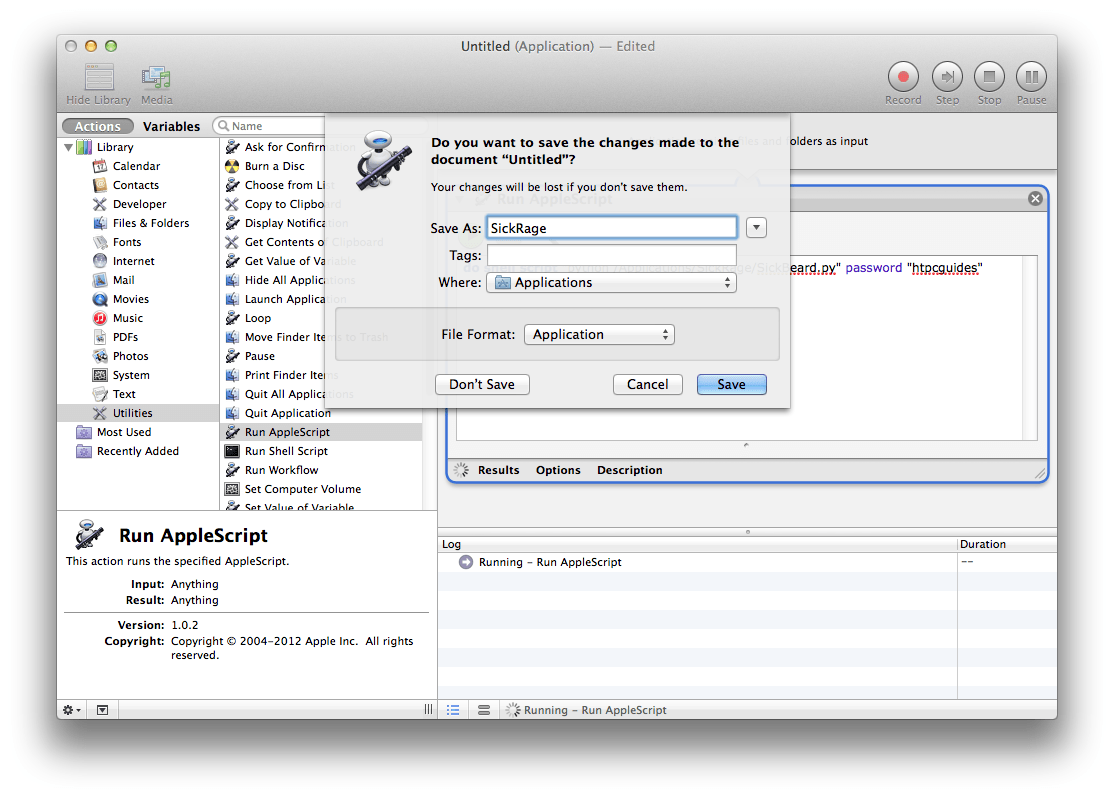
Task: Open the Media browser icon
Action: point(156,78)
